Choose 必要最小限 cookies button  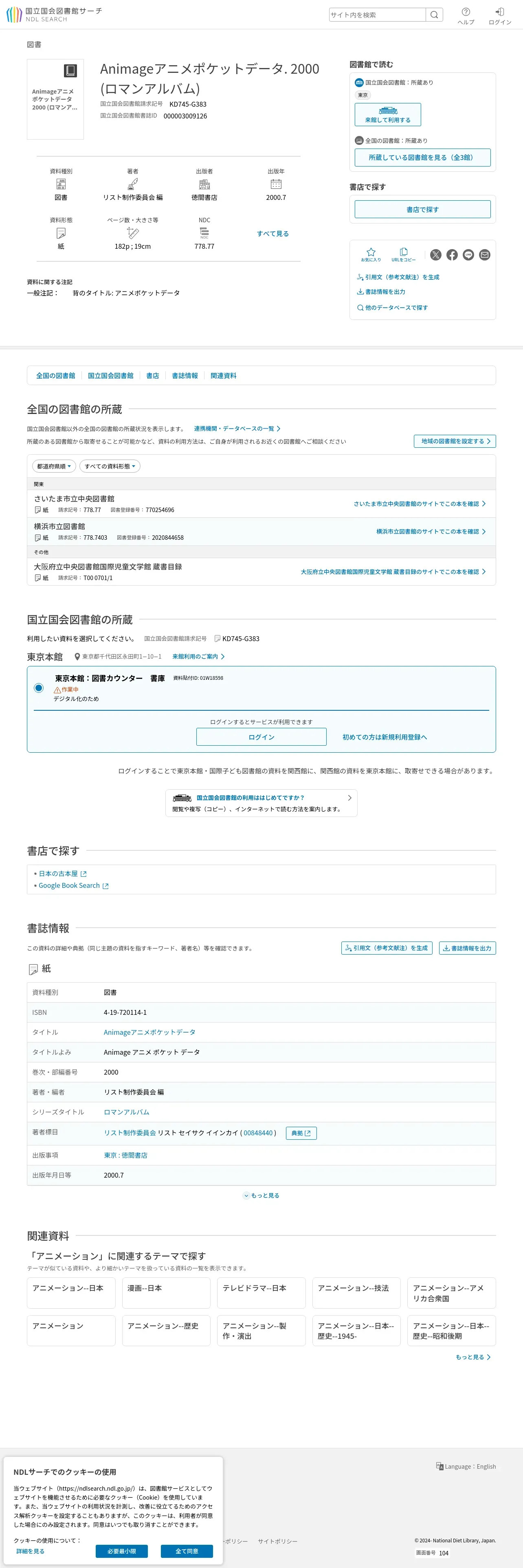point(122,1551)
